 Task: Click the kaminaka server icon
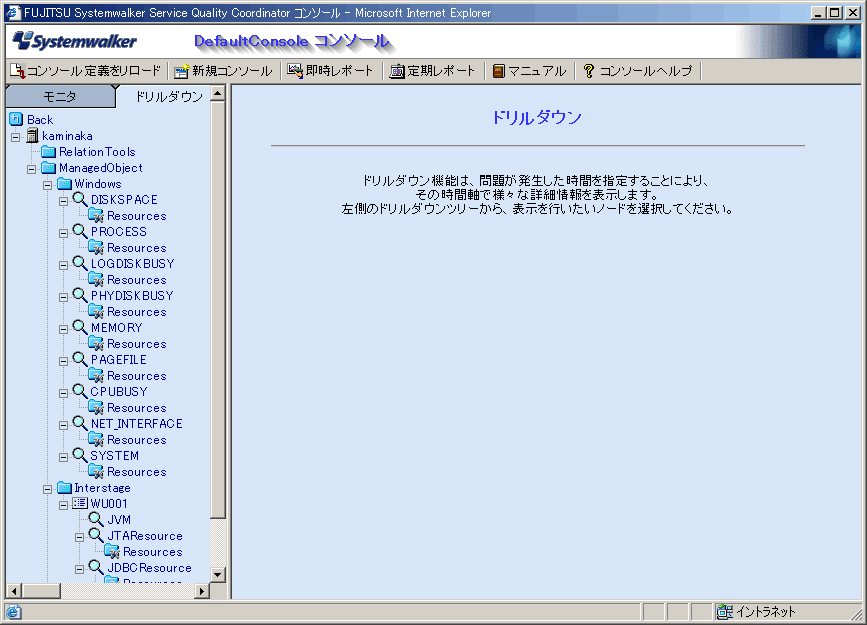click(33, 136)
